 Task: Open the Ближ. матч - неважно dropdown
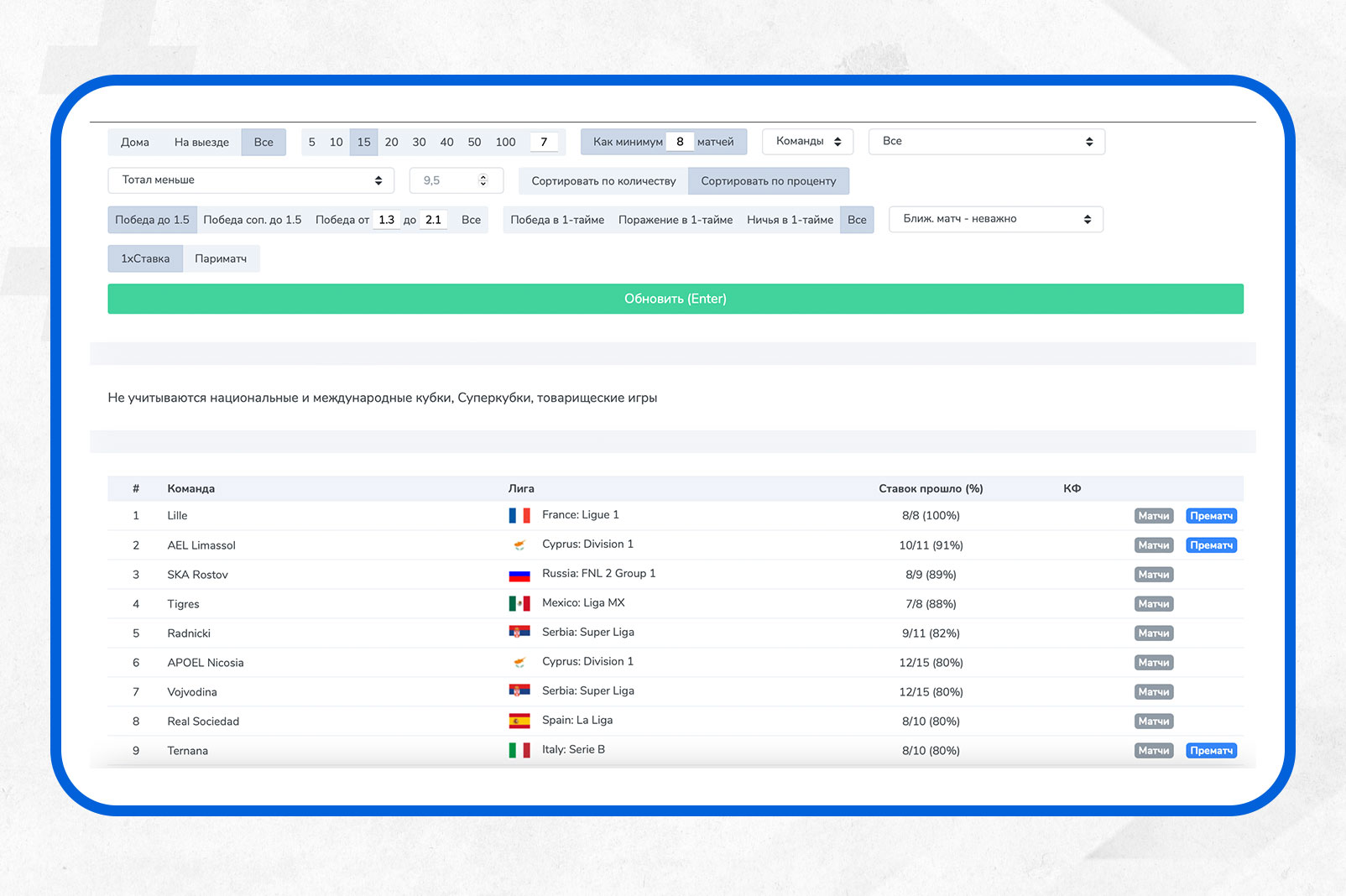(x=995, y=220)
